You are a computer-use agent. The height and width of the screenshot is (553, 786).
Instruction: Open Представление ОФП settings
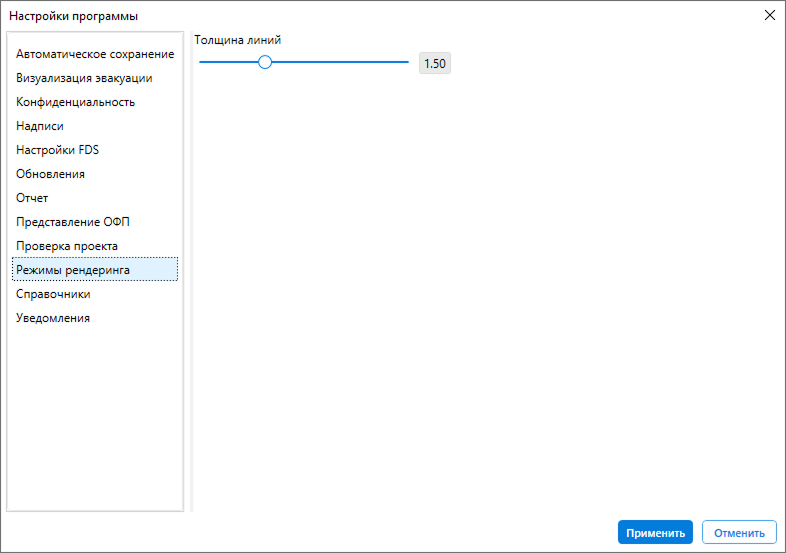(x=95, y=222)
